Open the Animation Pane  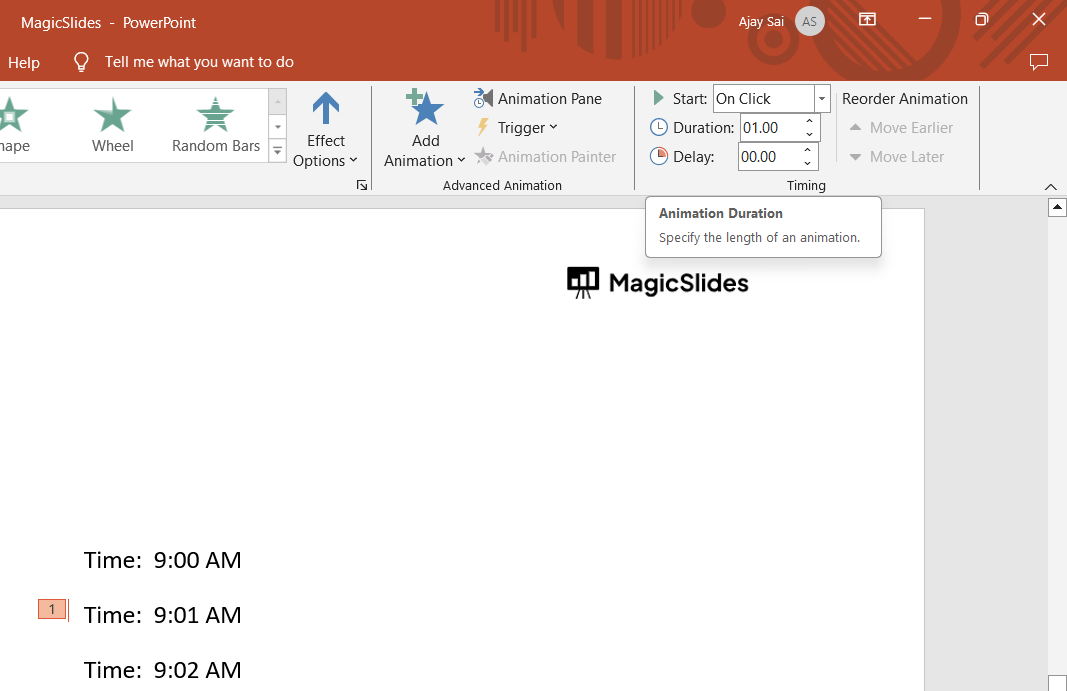coord(538,99)
